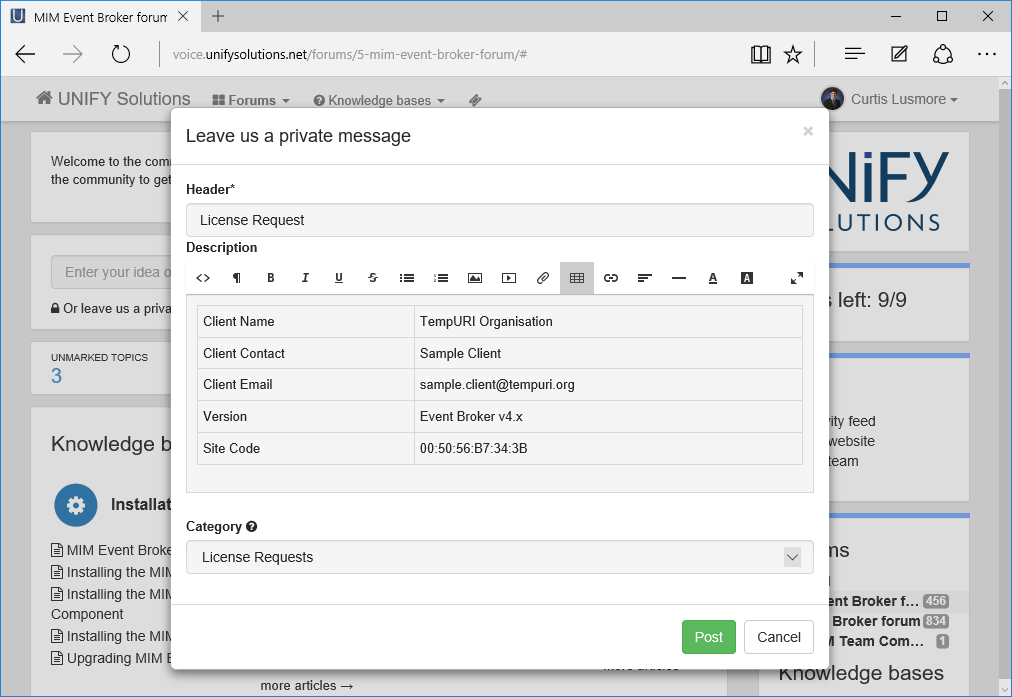1012x697 pixels.
Task: Insert an image into the description
Action: (x=475, y=278)
